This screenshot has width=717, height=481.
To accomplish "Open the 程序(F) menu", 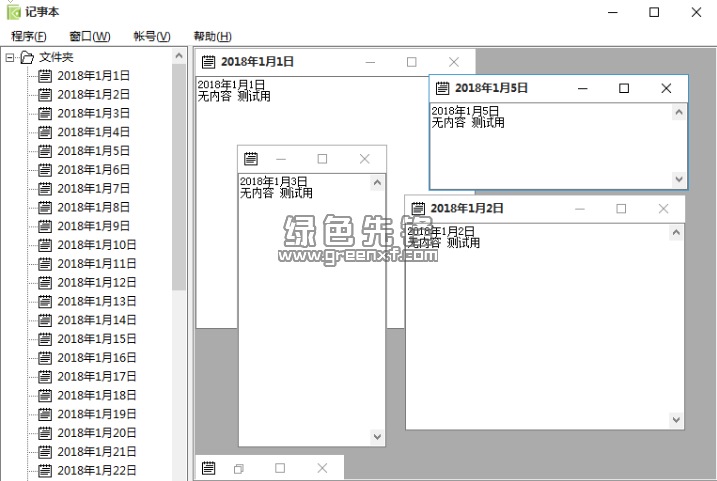I will click(28, 36).
